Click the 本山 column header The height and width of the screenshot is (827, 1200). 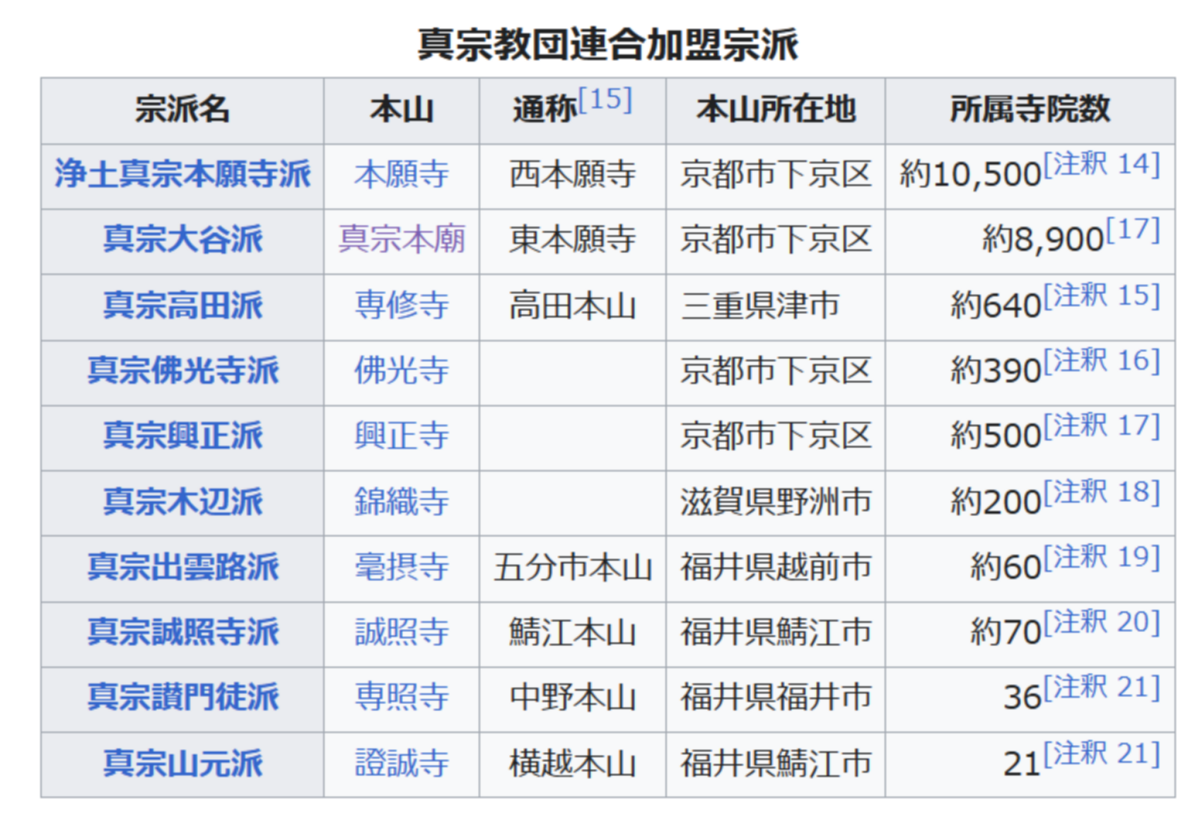[401, 109]
